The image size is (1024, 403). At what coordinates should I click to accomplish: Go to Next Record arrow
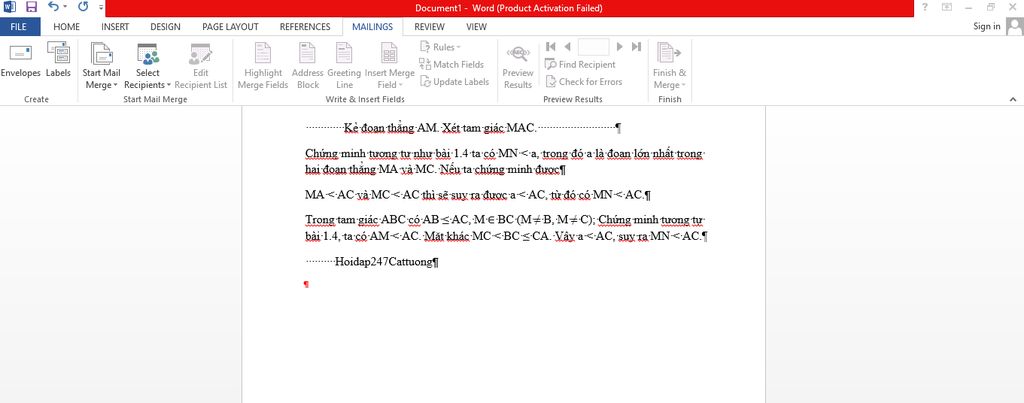(x=619, y=46)
